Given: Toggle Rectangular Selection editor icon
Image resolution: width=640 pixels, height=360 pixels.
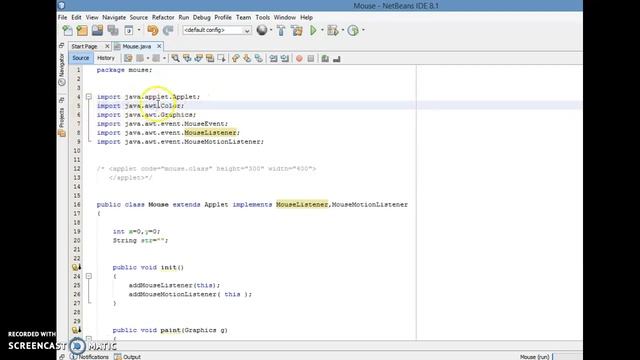Looking at the screenshot, I should click(x=221, y=58).
